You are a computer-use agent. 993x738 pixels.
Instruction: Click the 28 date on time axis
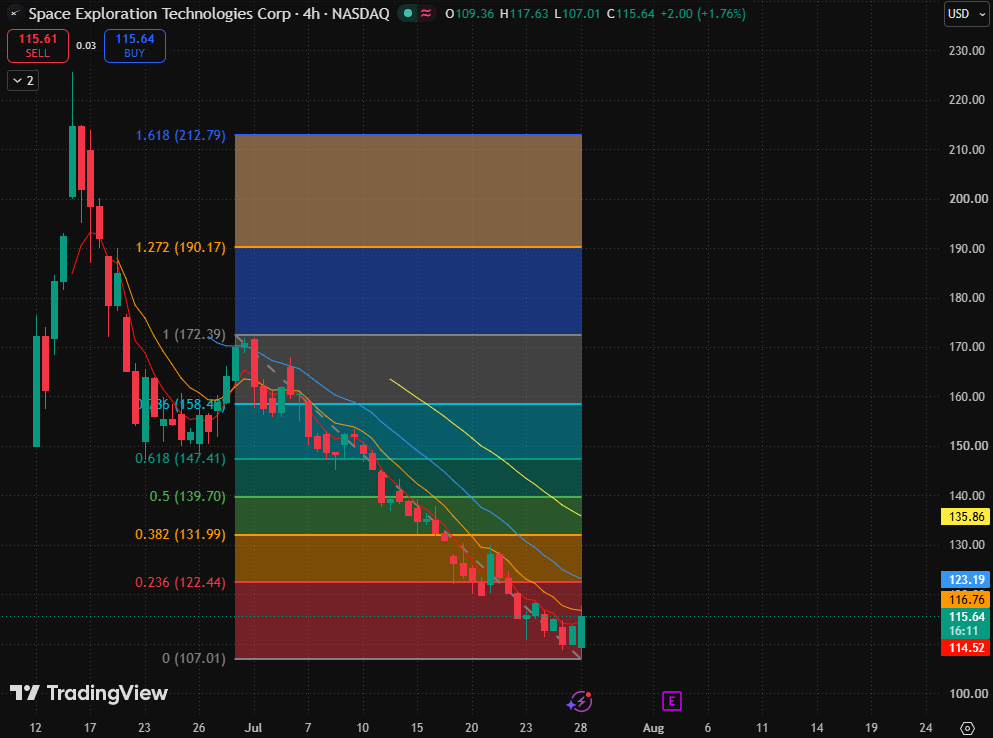tap(581, 728)
